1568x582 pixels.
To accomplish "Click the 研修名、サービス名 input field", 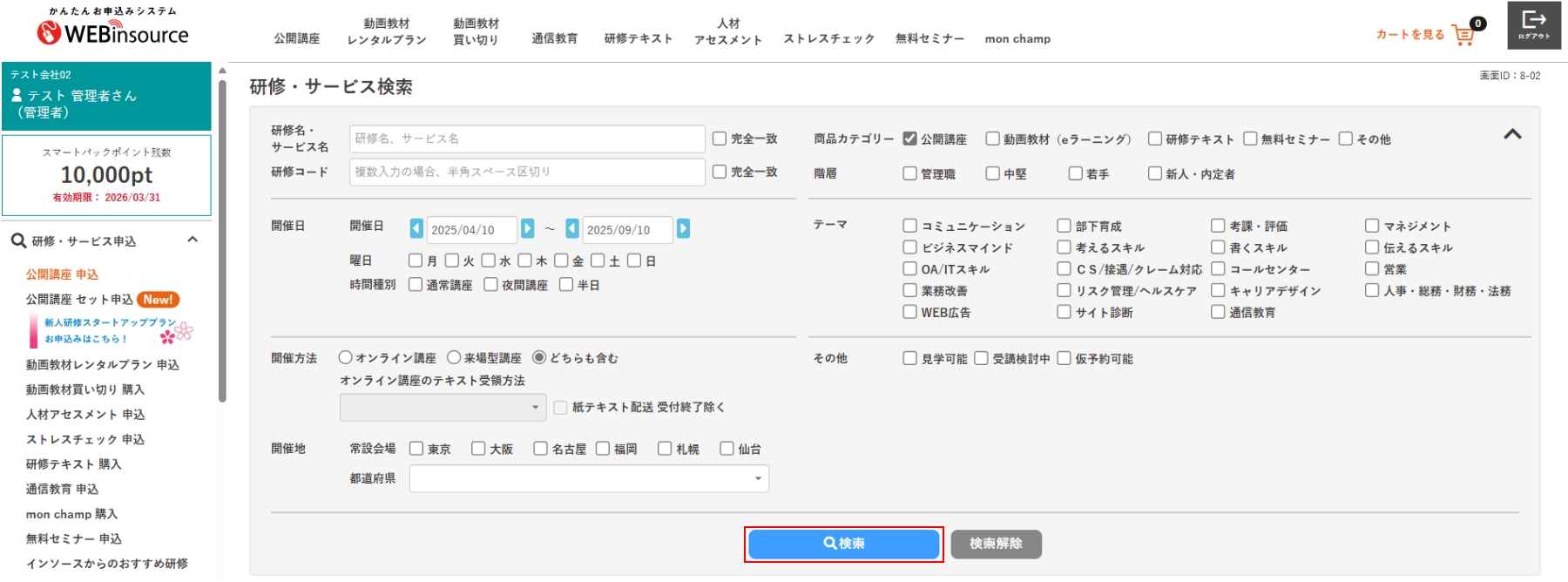I will click(x=527, y=139).
